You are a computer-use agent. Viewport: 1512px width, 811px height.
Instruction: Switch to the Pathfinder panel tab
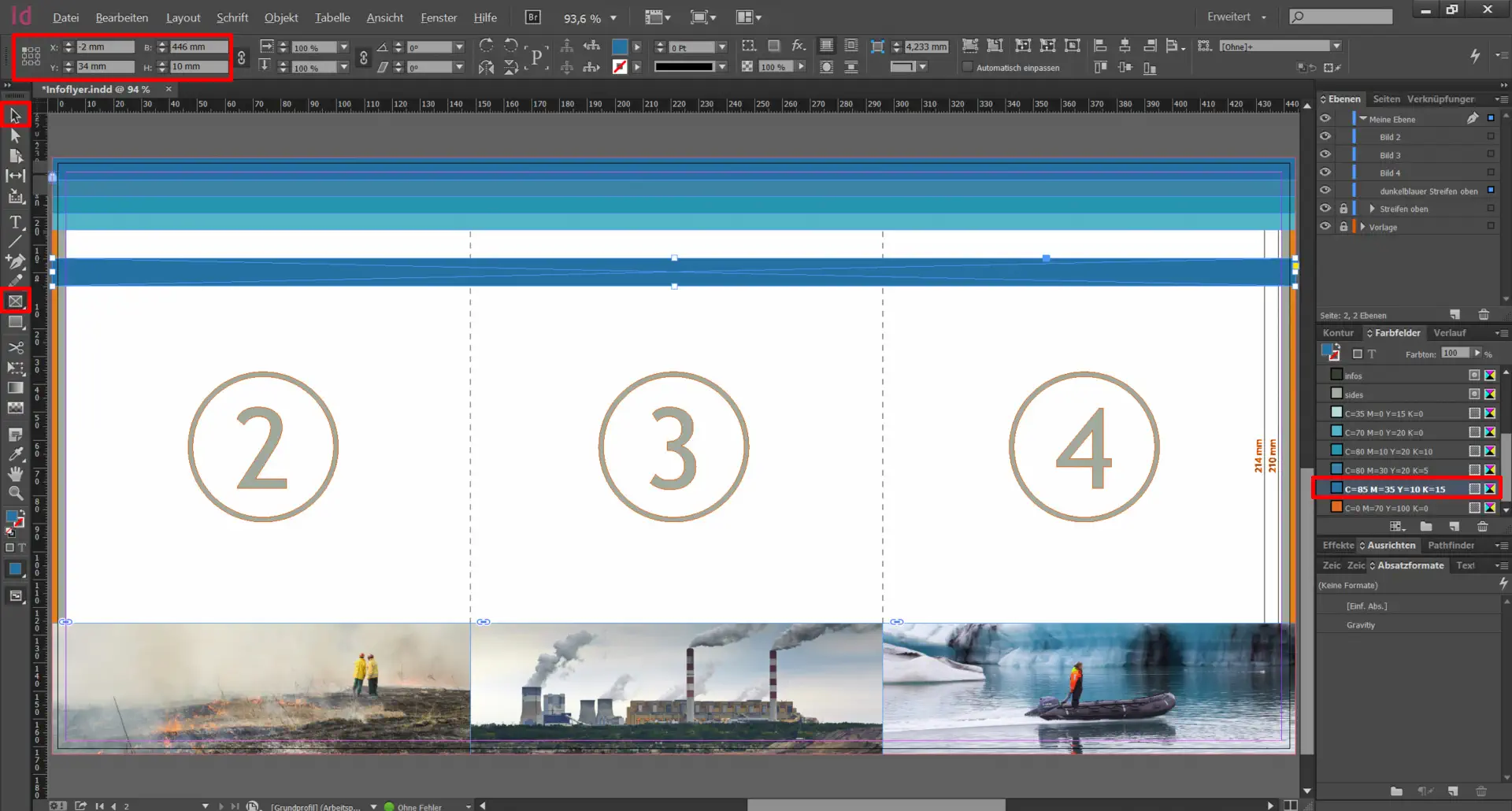(x=1451, y=545)
